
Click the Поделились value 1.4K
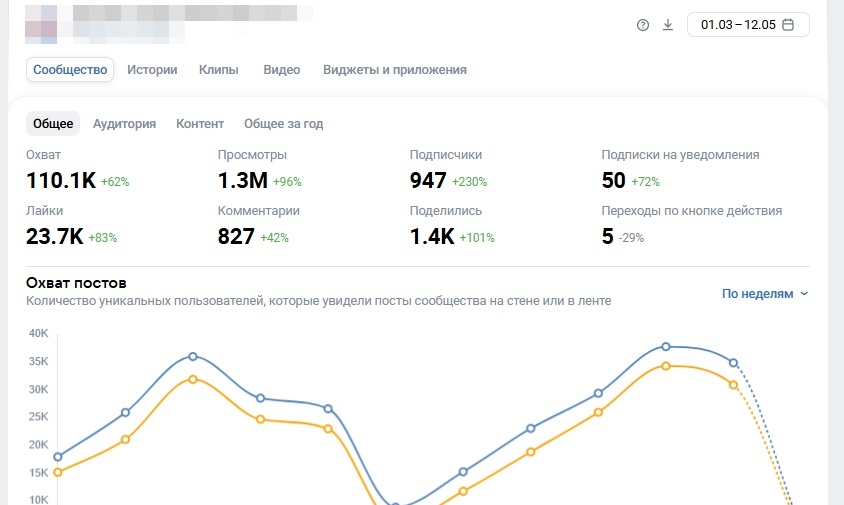tap(432, 236)
